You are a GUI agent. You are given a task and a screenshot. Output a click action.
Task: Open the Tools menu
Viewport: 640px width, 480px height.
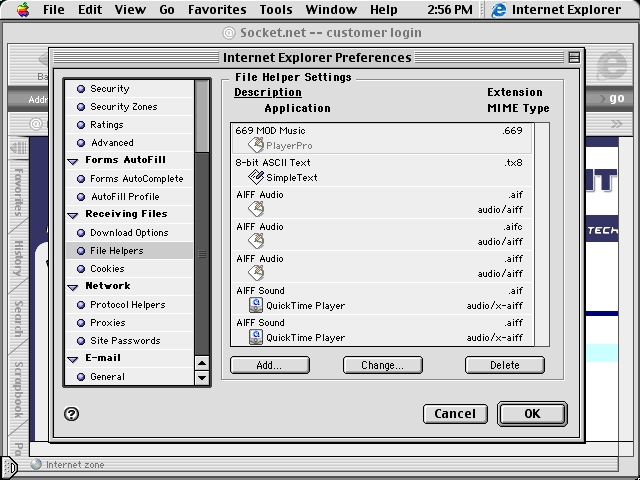click(276, 9)
